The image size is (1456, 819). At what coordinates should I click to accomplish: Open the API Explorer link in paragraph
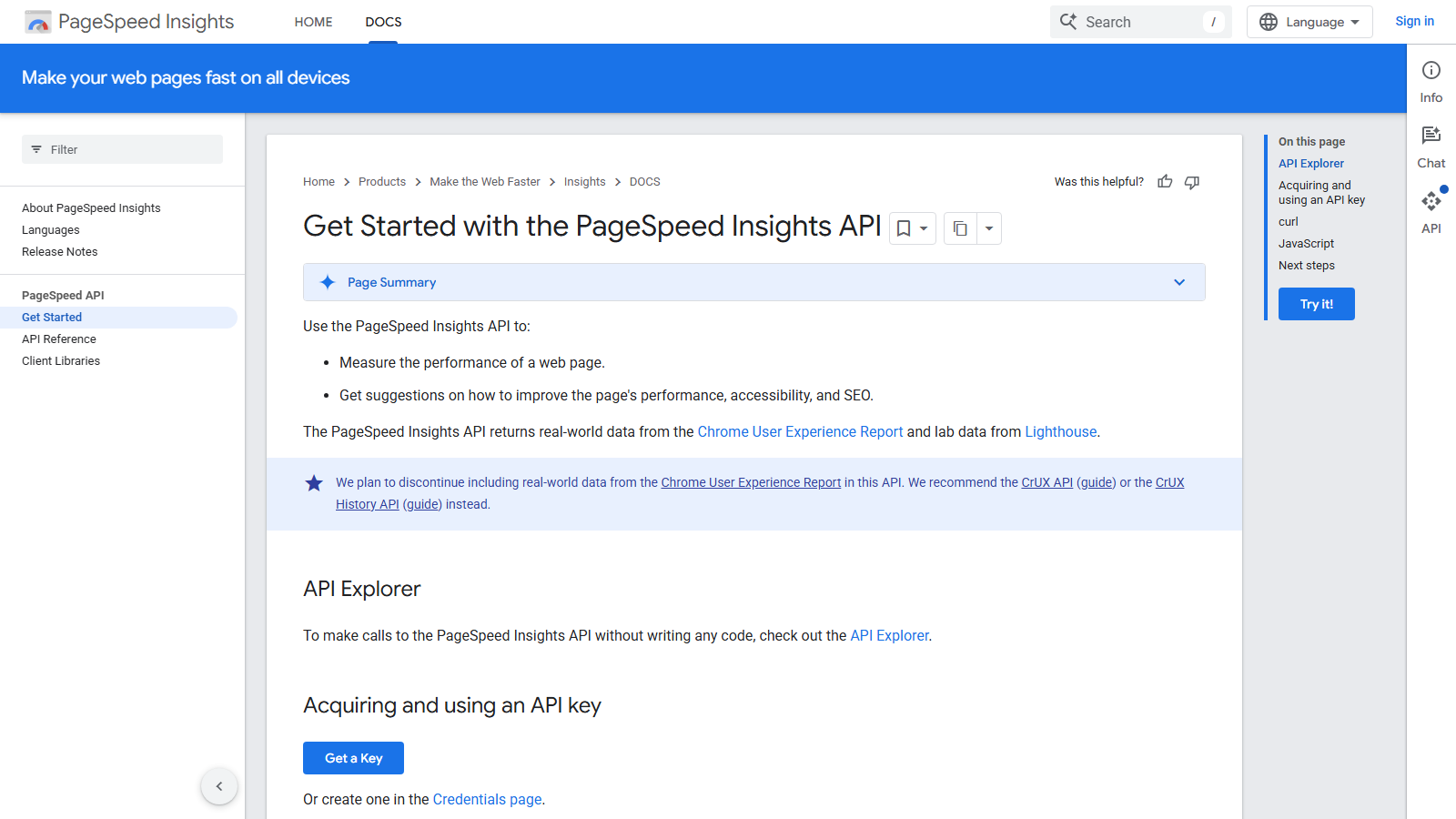[x=889, y=635]
